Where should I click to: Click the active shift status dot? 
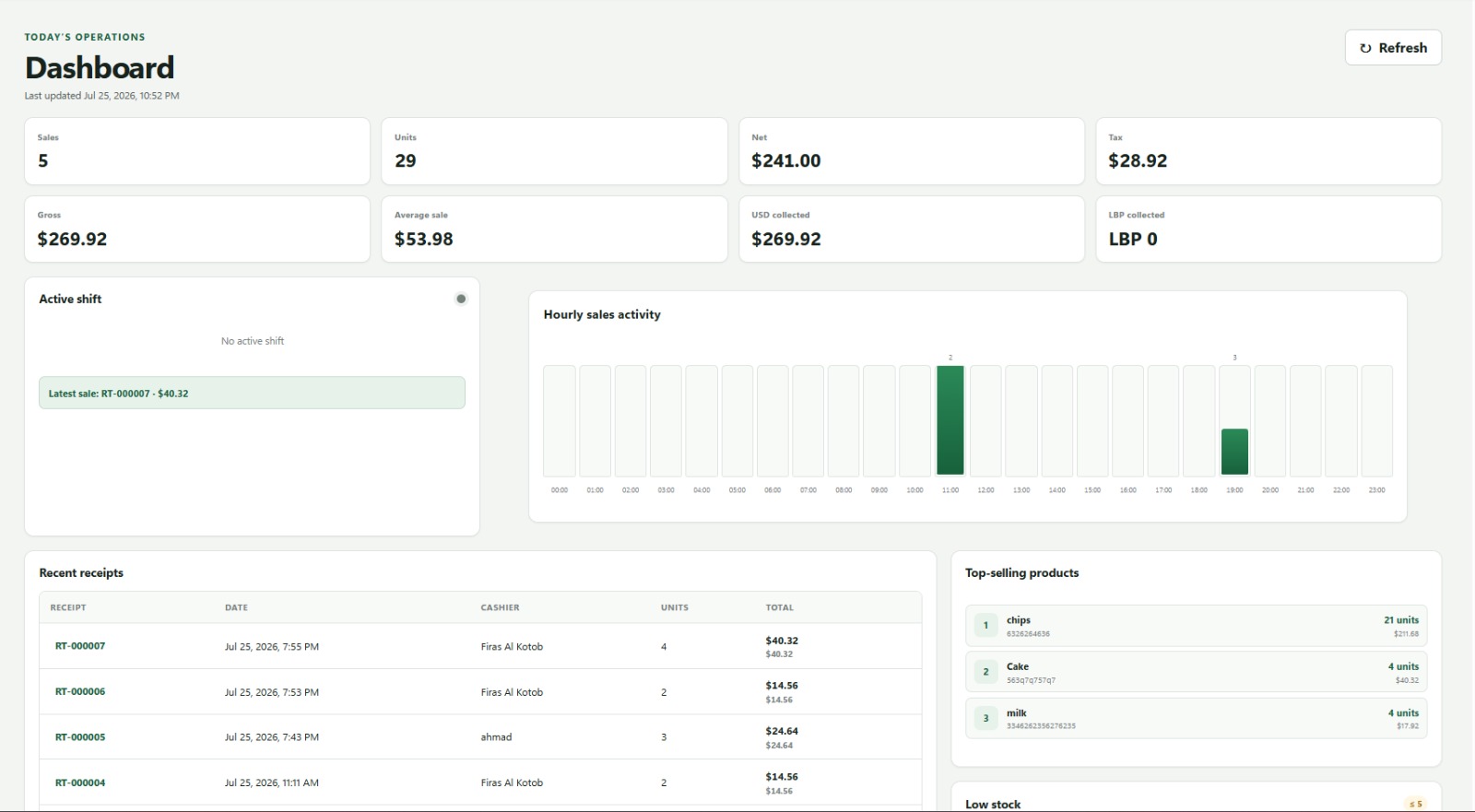click(461, 299)
